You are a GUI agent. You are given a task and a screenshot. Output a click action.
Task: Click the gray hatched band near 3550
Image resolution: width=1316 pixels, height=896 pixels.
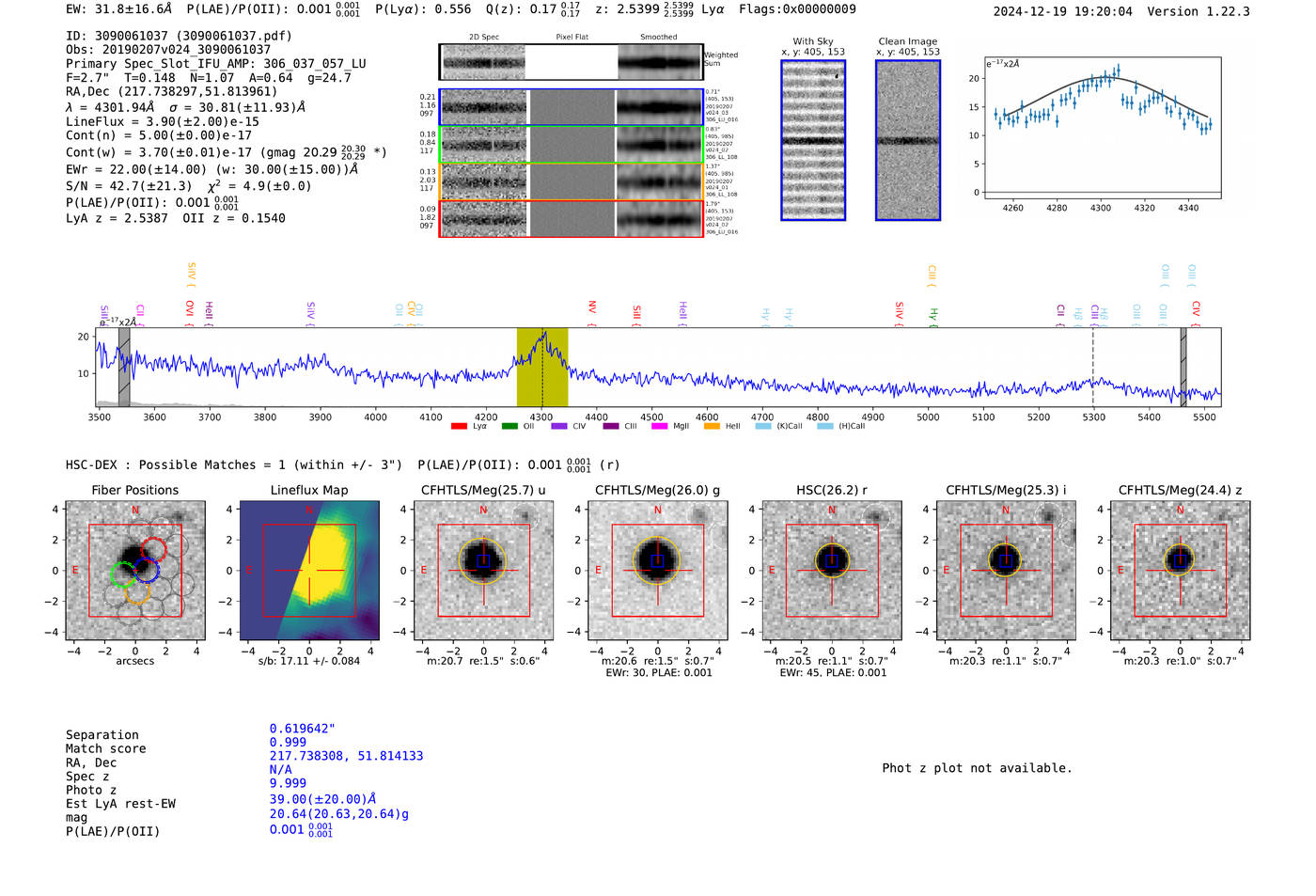coord(124,367)
